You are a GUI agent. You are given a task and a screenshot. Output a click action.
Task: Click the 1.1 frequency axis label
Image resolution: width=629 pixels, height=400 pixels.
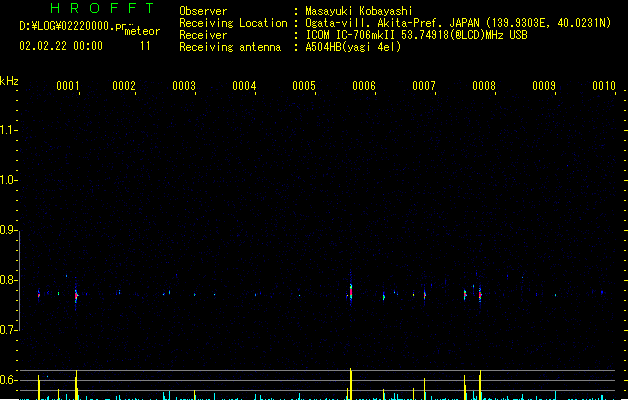[7, 130]
